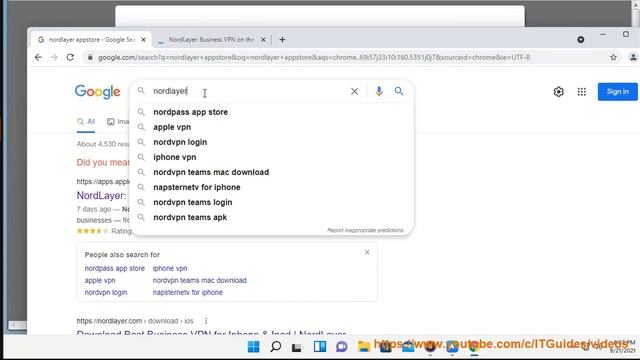Open Task View on the taskbar
This screenshot has width=640, height=360.
click(x=297, y=347)
